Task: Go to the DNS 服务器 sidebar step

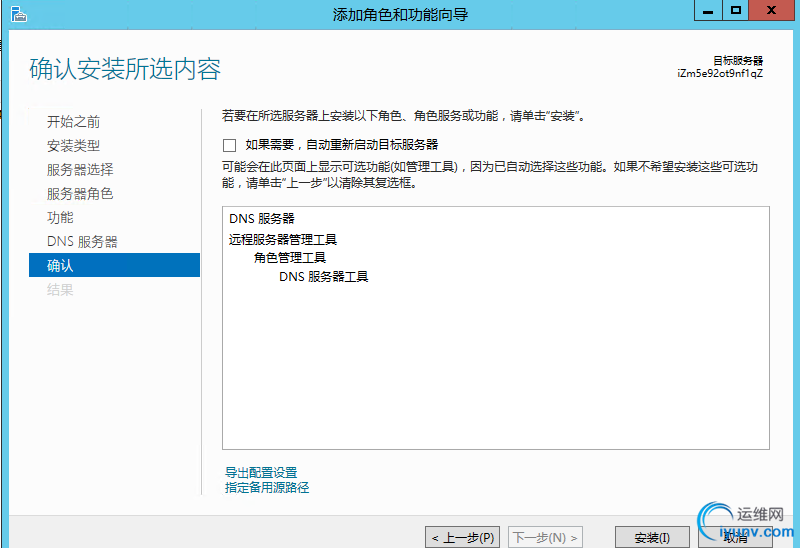Action: point(82,241)
